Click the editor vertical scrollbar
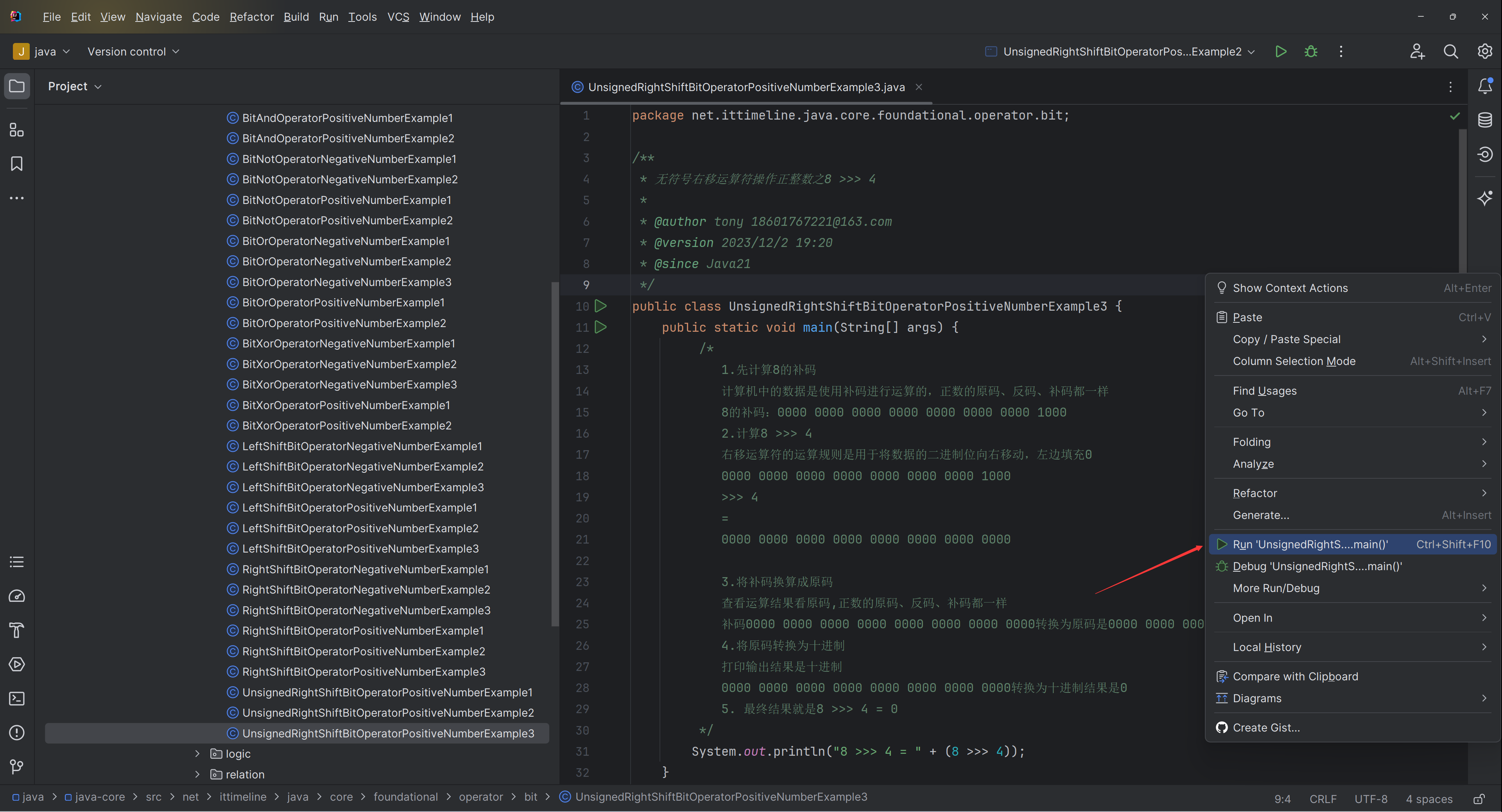 point(1463,201)
